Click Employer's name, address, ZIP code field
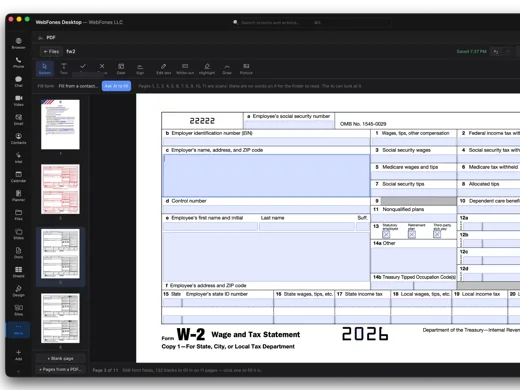Viewport: 520px width, 390px height. point(266,175)
